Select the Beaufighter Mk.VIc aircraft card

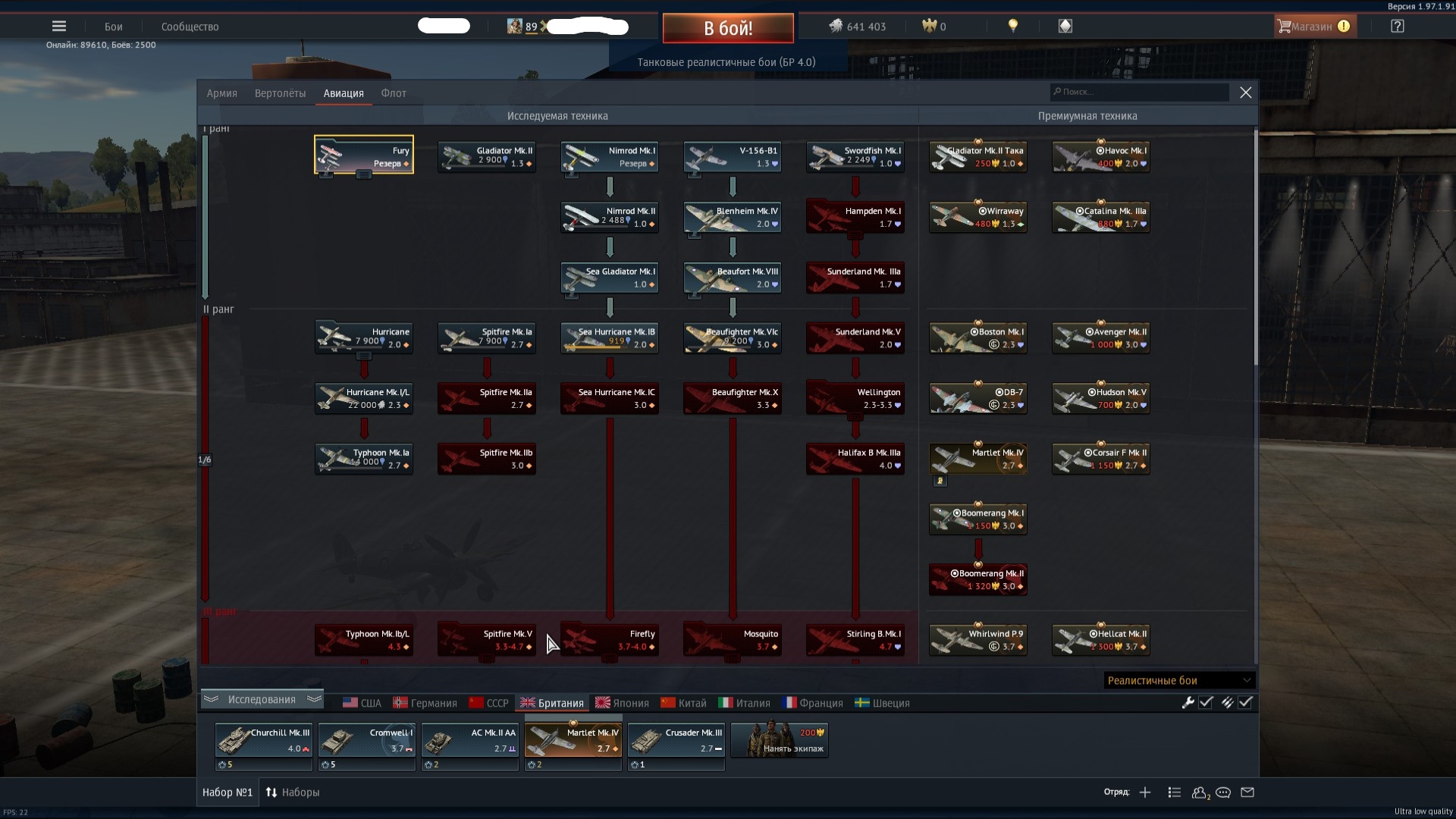point(733,337)
